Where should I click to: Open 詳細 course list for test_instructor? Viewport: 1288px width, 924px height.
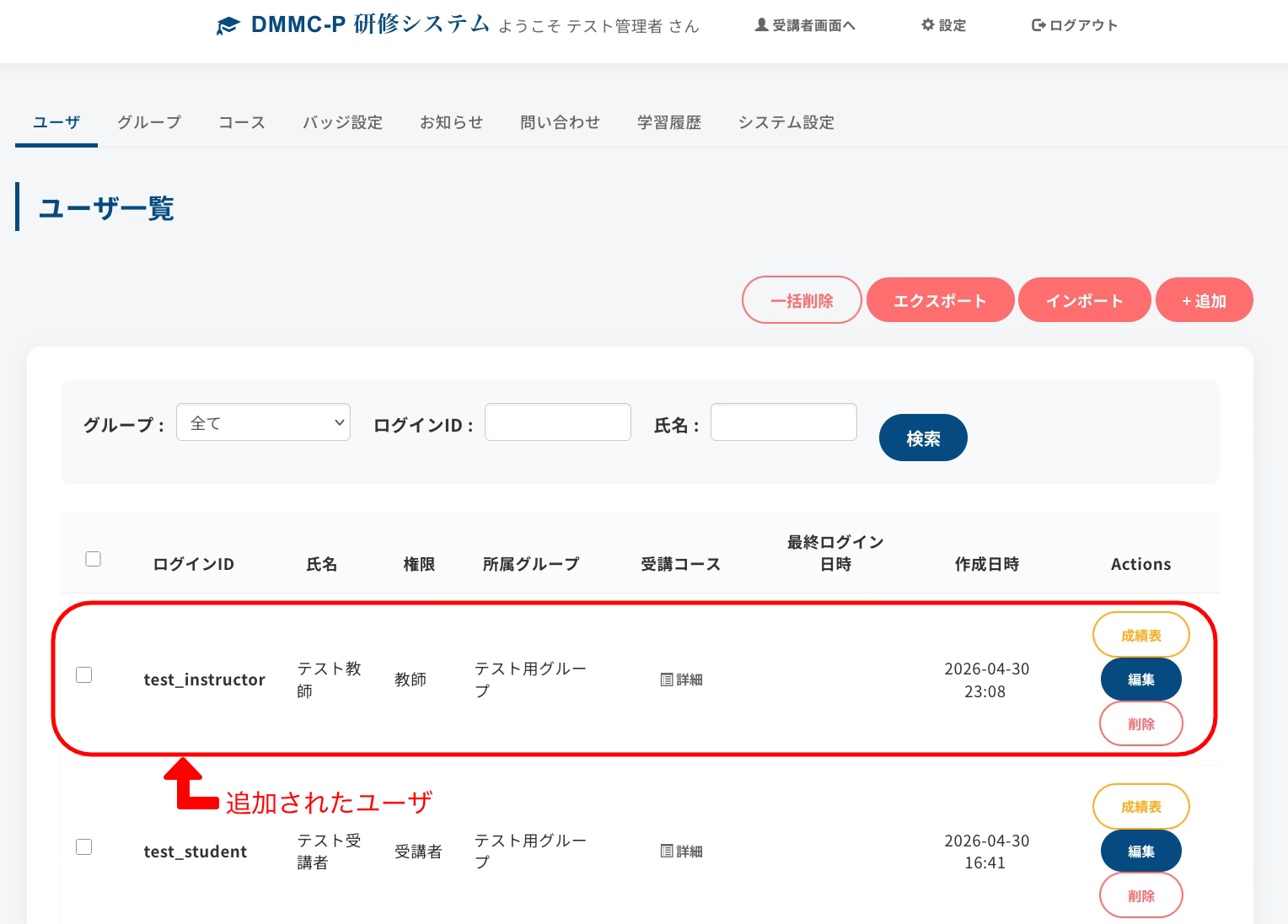(681, 680)
